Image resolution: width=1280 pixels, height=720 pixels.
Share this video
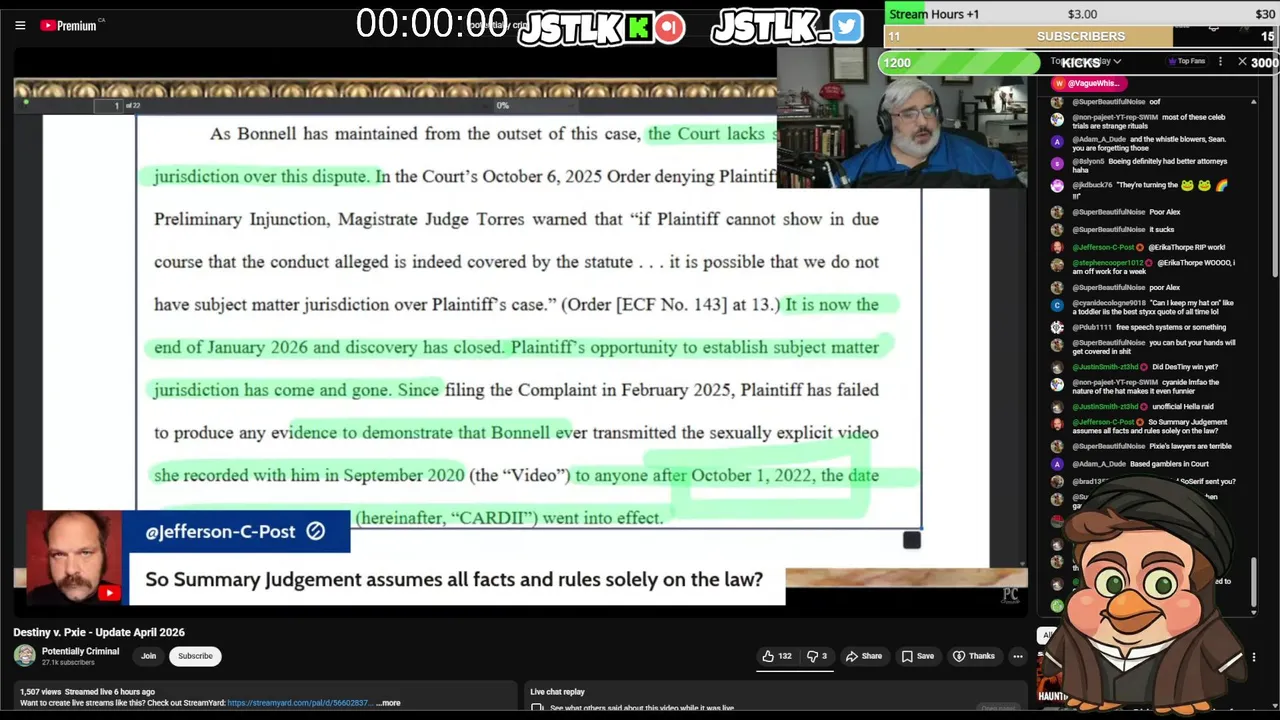pos(864,656)
